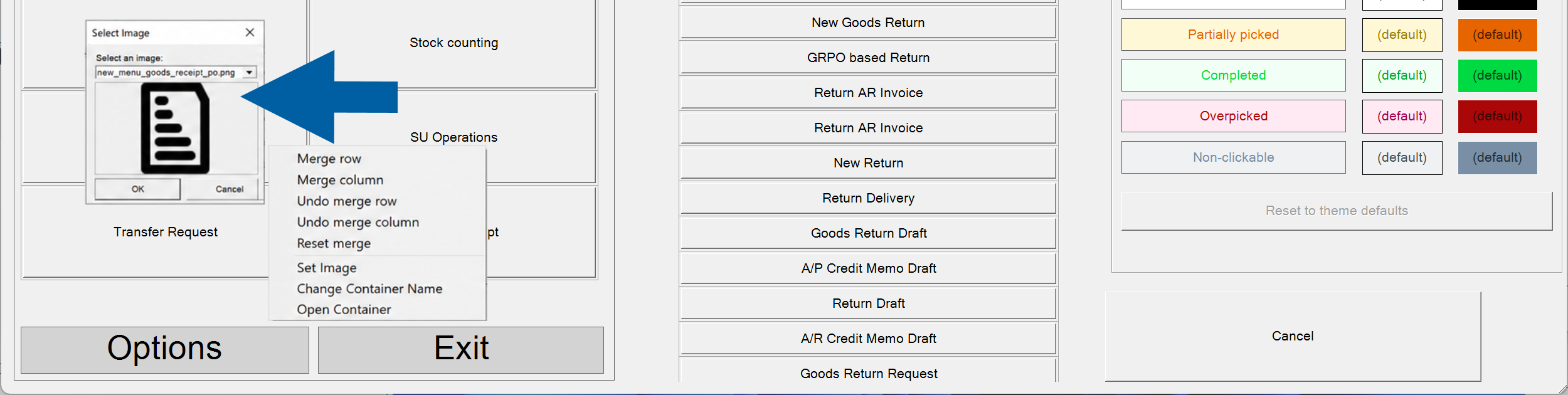Open Goods Return Draft

(868, 233)
